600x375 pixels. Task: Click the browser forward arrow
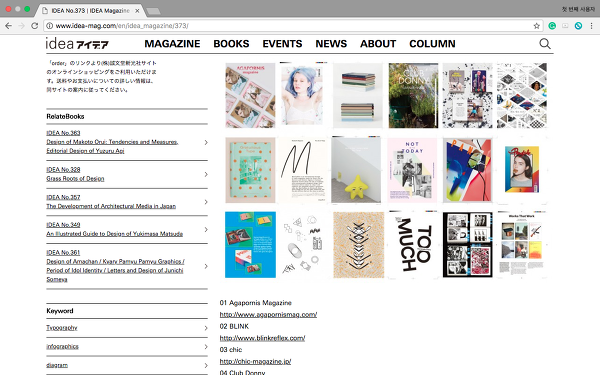pos(21,26)
